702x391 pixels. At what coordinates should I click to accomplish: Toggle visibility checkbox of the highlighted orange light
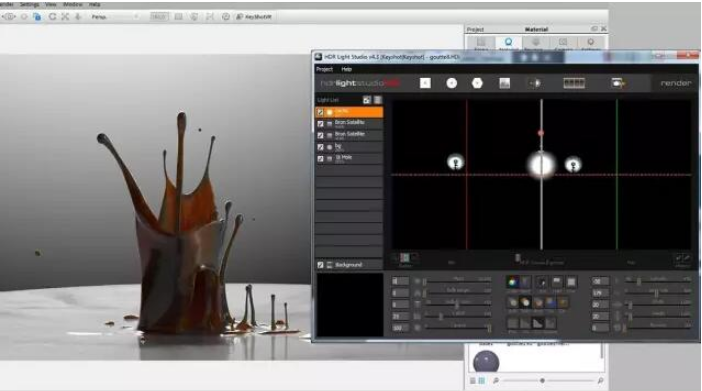tap(320, 112)
